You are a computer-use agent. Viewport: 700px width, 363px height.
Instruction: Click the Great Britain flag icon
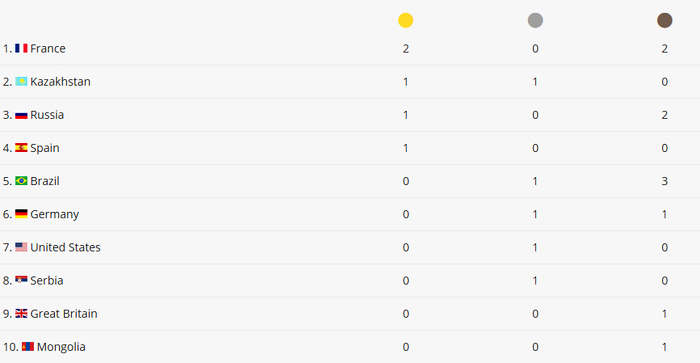click(21, 313)
